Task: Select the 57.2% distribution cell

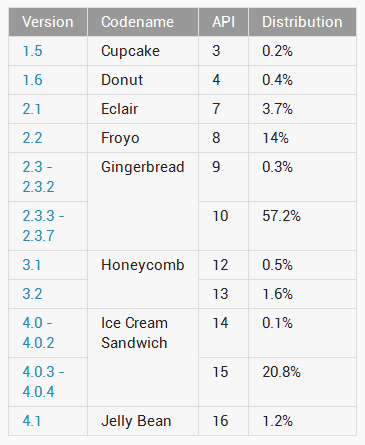Action: (302, 226)
